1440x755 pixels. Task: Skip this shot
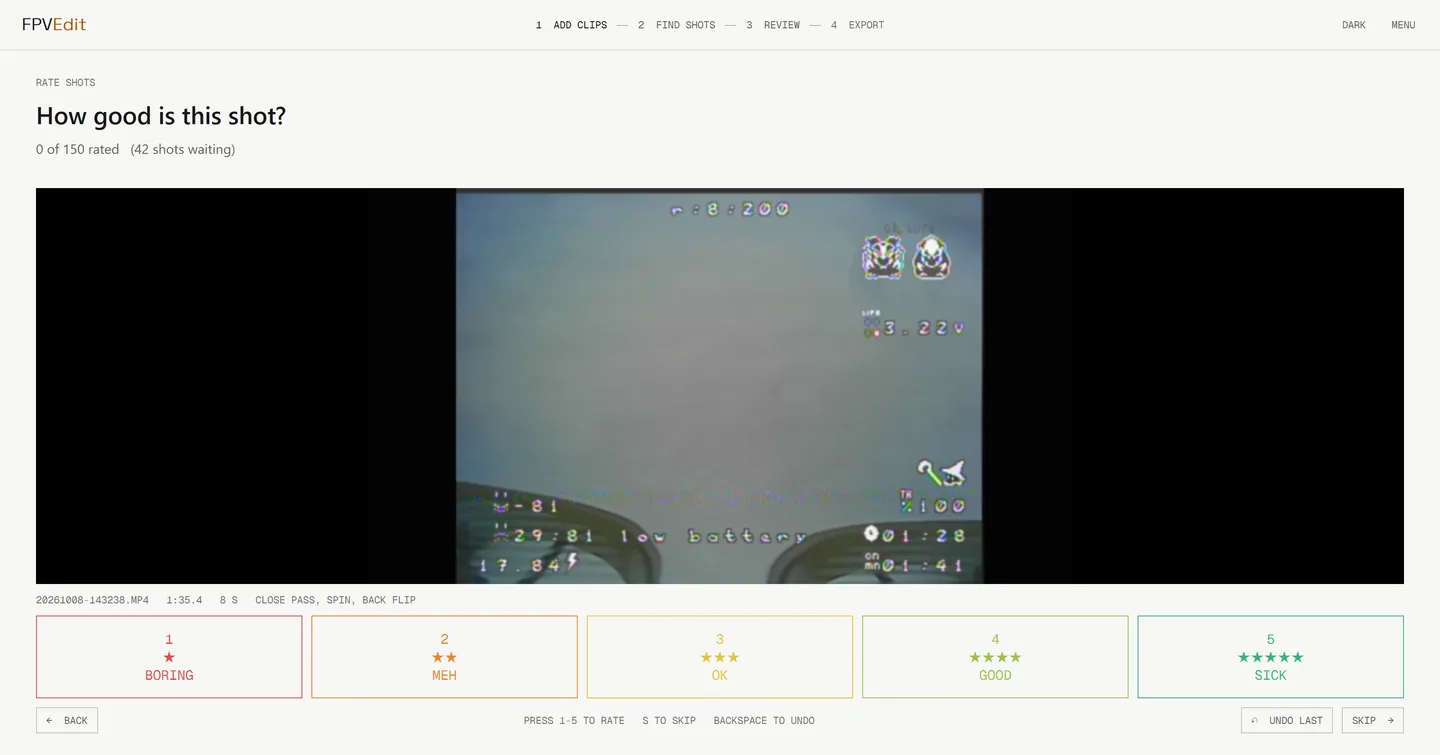1372,720
